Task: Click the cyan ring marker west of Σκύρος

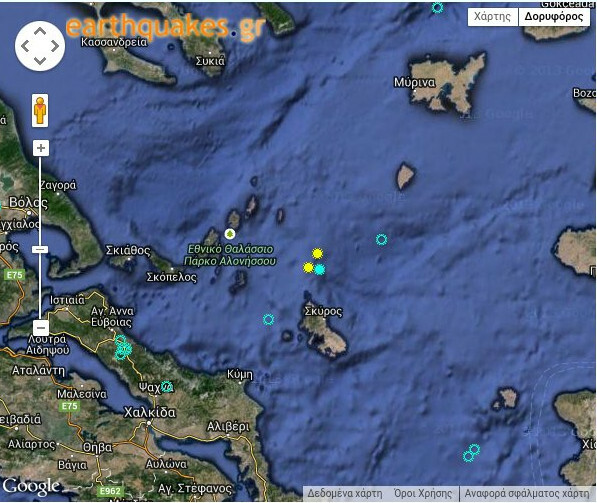Action: click(x=268, y=319)
